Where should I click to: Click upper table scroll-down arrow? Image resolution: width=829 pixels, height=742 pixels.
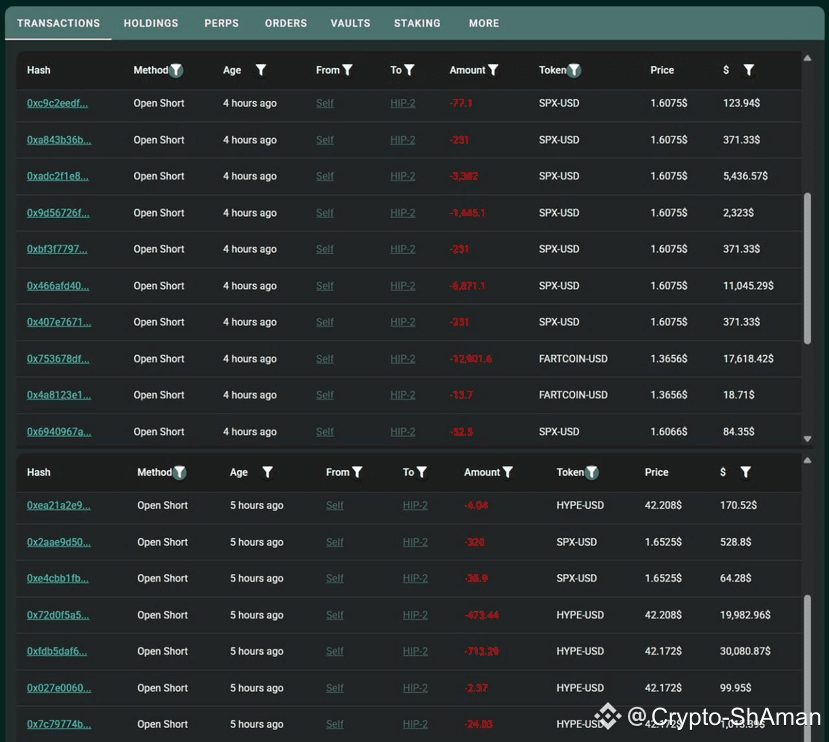807,439
